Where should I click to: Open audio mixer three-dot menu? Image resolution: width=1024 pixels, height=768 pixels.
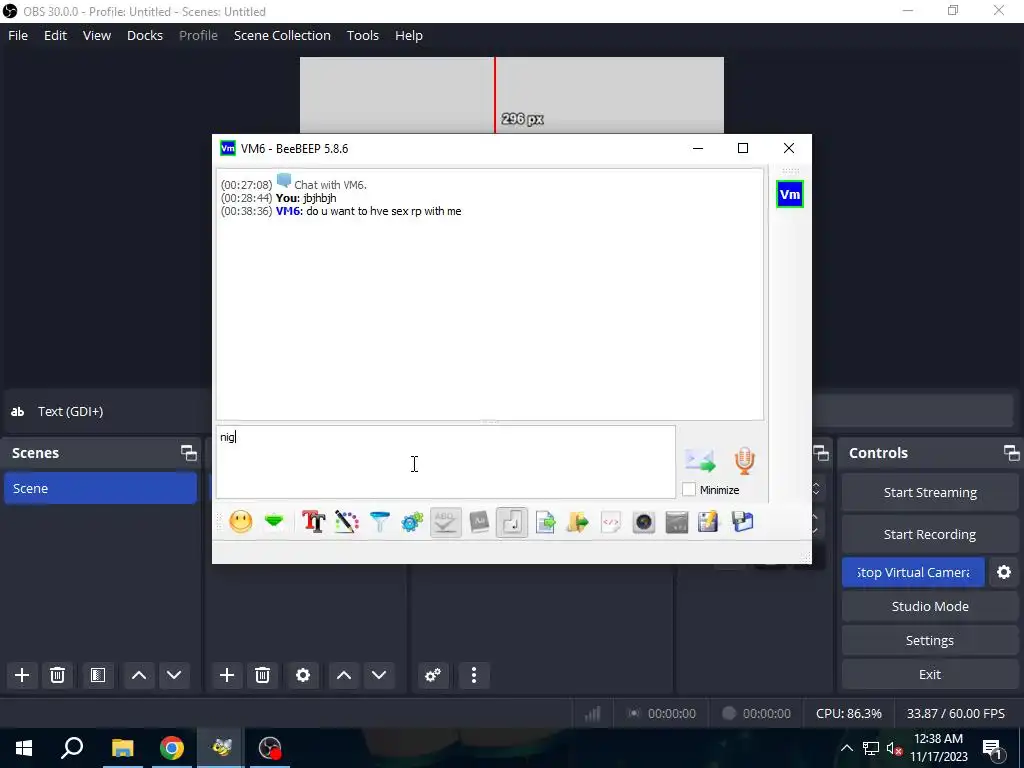tap(474, 675)
